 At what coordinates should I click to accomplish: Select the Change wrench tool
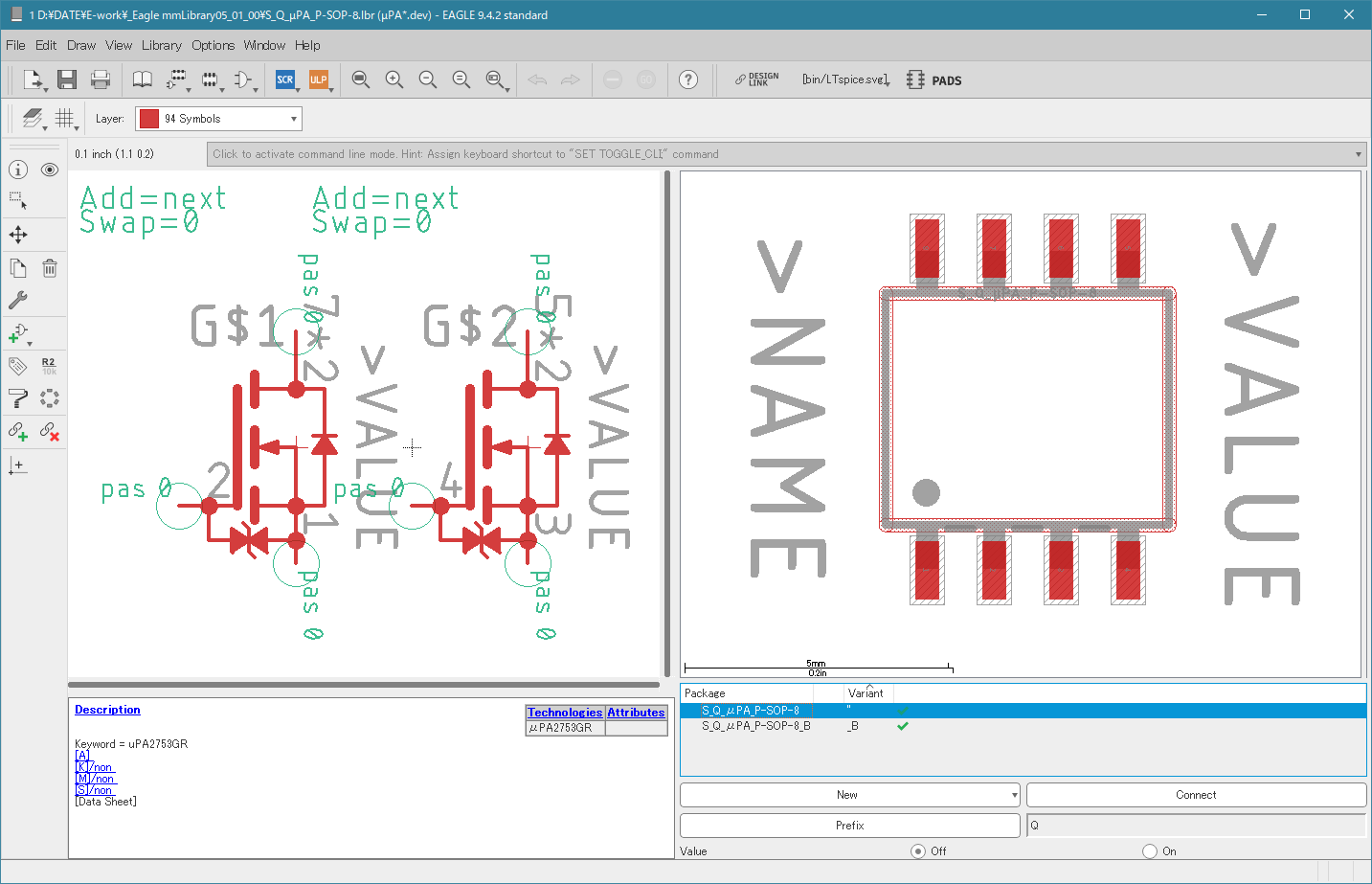point(18,300)
